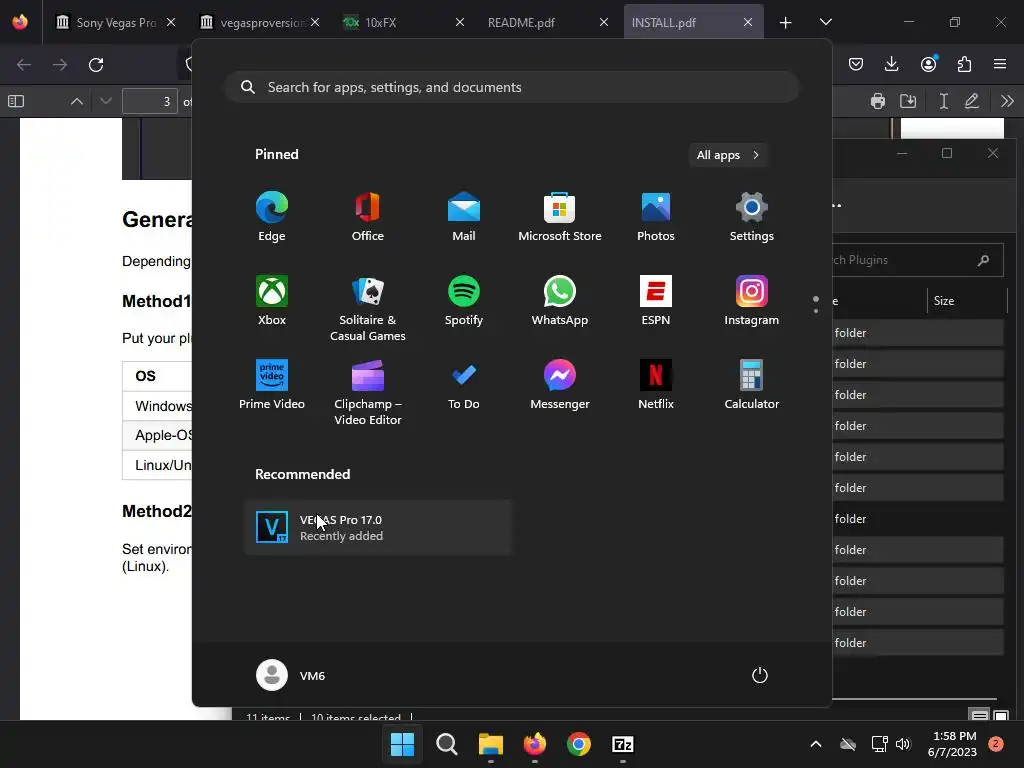
Task: Open File Explorer from the taskbar
Action: 490,744
